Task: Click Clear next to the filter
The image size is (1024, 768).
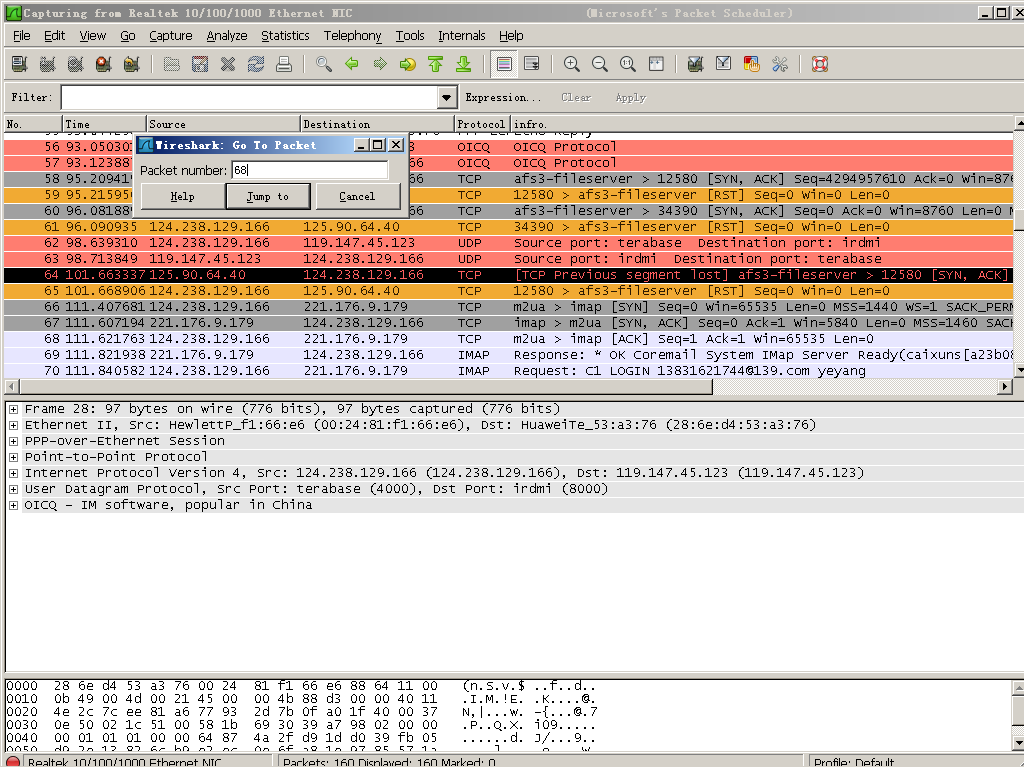Action: click(x=576, y=97)
